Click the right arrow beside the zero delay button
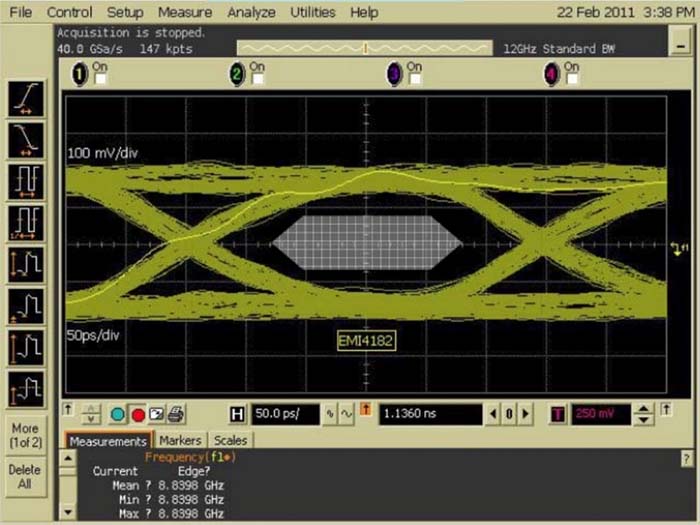This screenshot has height=525, width=700. (x=526, y=414)
